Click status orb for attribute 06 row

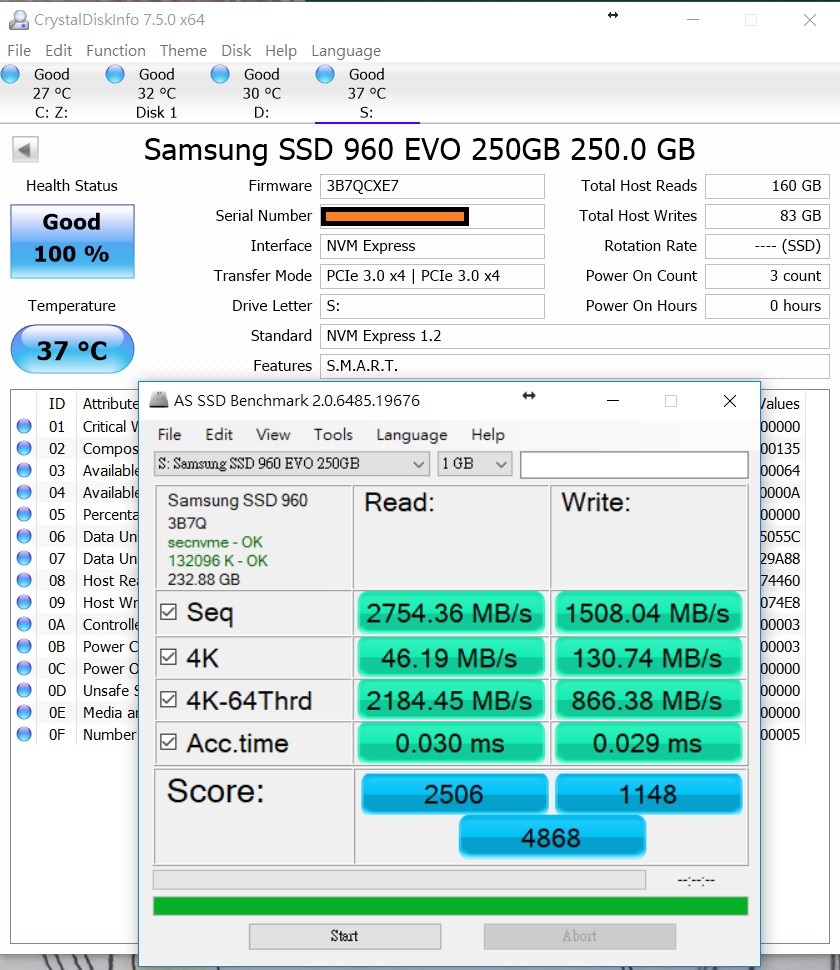click(24, 536)
